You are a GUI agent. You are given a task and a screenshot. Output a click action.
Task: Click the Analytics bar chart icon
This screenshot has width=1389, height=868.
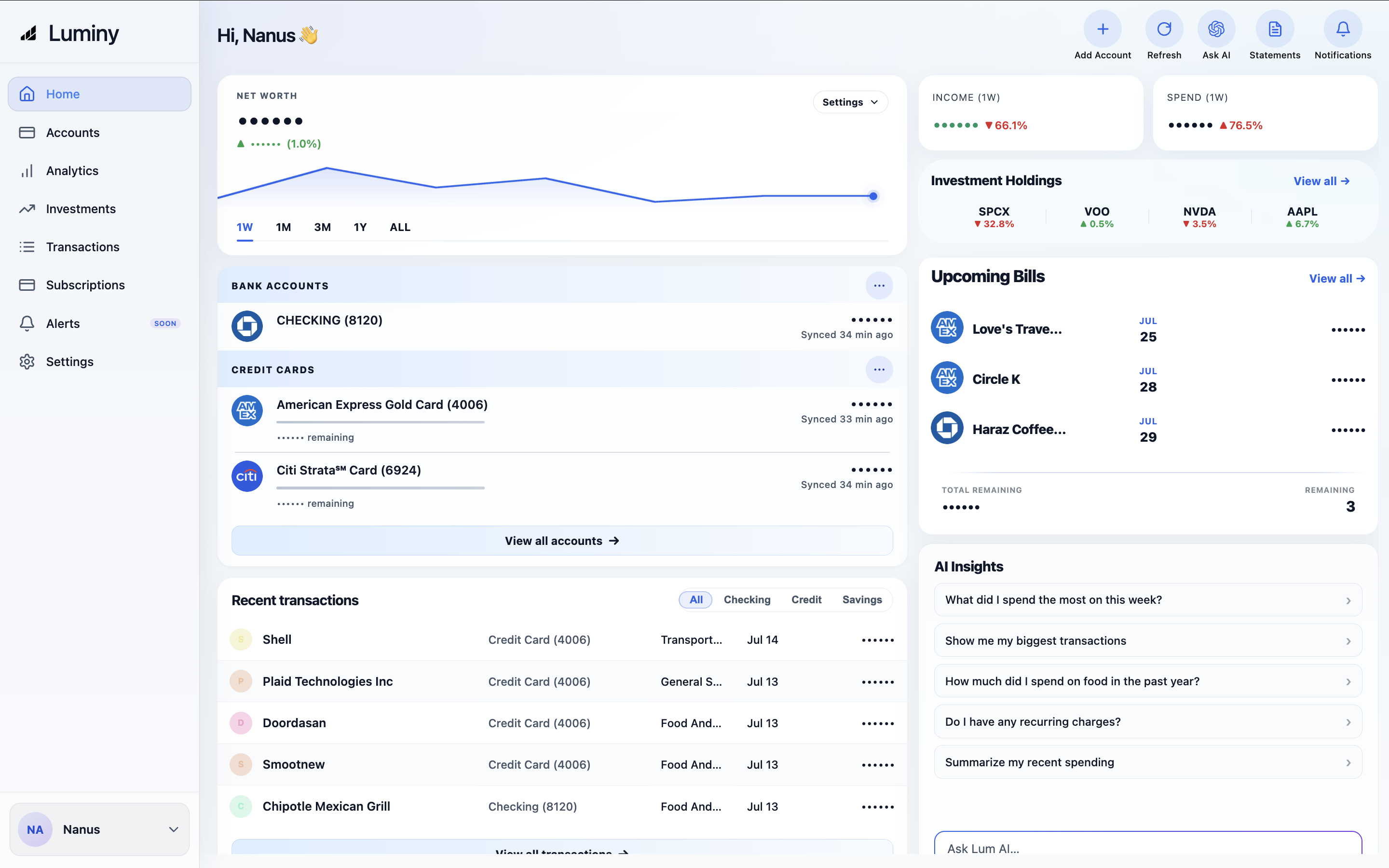click(x=27, y=171)
